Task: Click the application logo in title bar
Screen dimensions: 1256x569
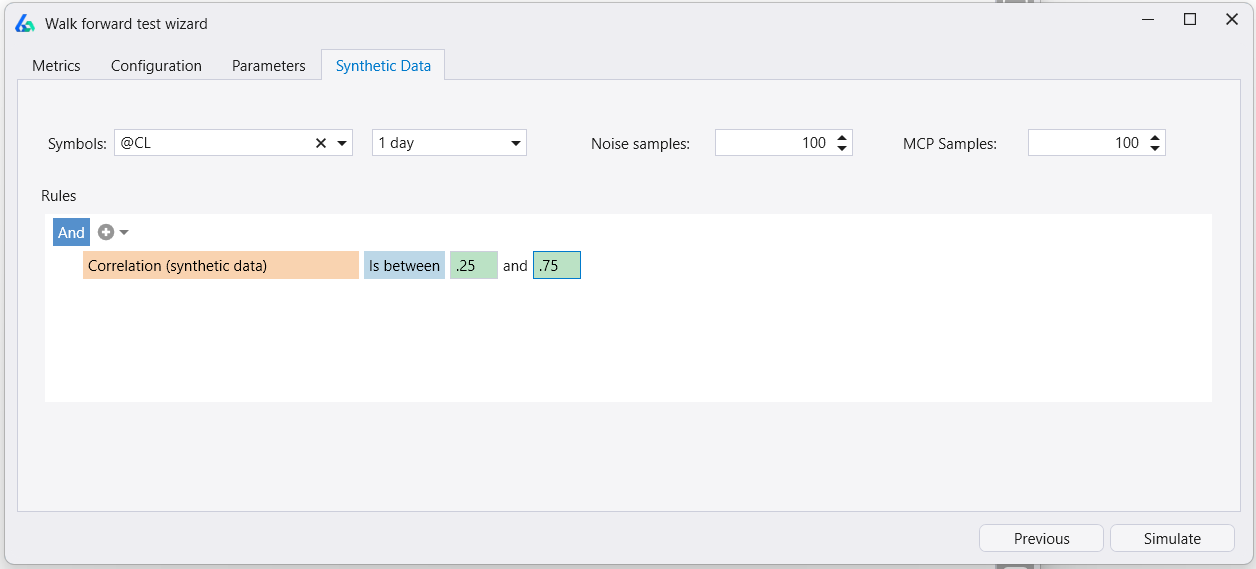Action: (25, 23)
